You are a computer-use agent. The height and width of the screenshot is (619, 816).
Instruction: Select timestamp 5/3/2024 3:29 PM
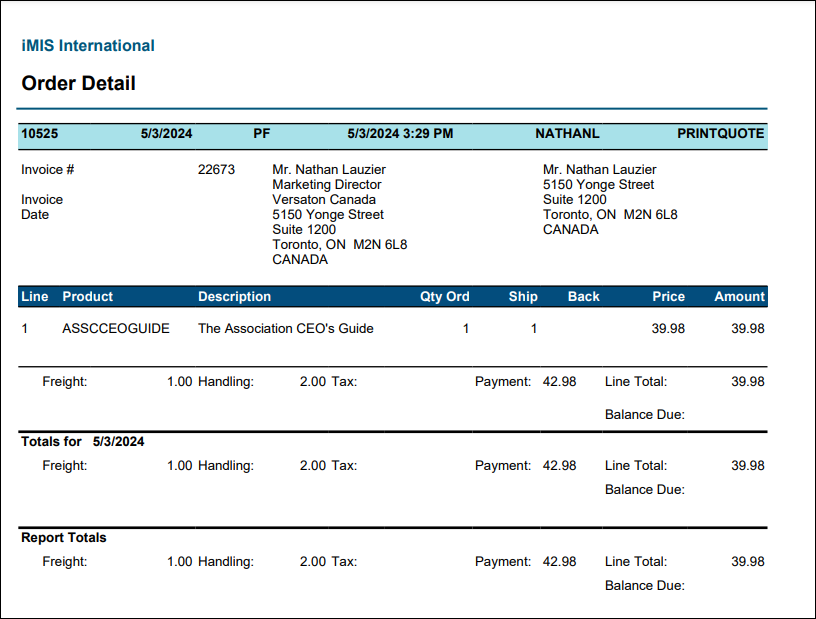click(x=400, y=134)
